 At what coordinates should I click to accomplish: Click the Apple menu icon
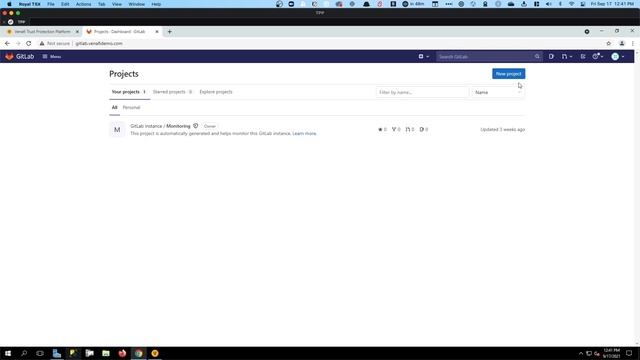pyautogui.click(x=9, y=4)
